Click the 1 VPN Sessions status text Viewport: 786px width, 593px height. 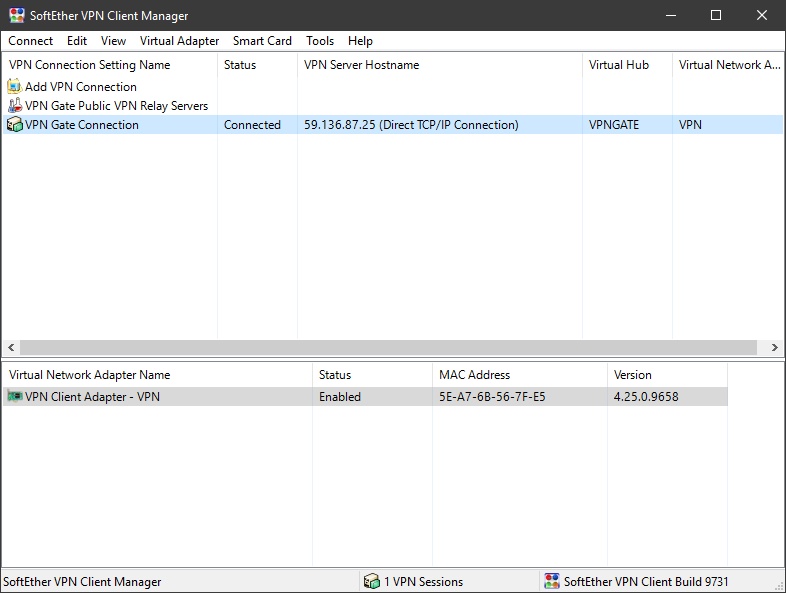(x=423, y=581)
